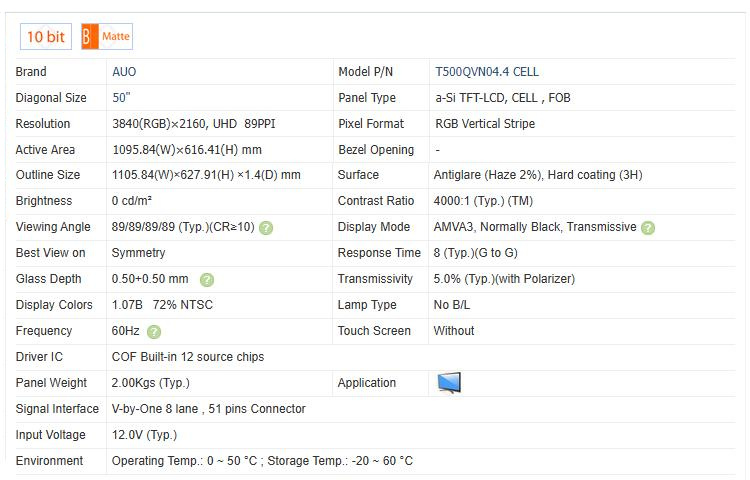Image resolution: width=750 pixels, height=480 pixels.
Task: Click the TV application icon
Action: [449, 383]
